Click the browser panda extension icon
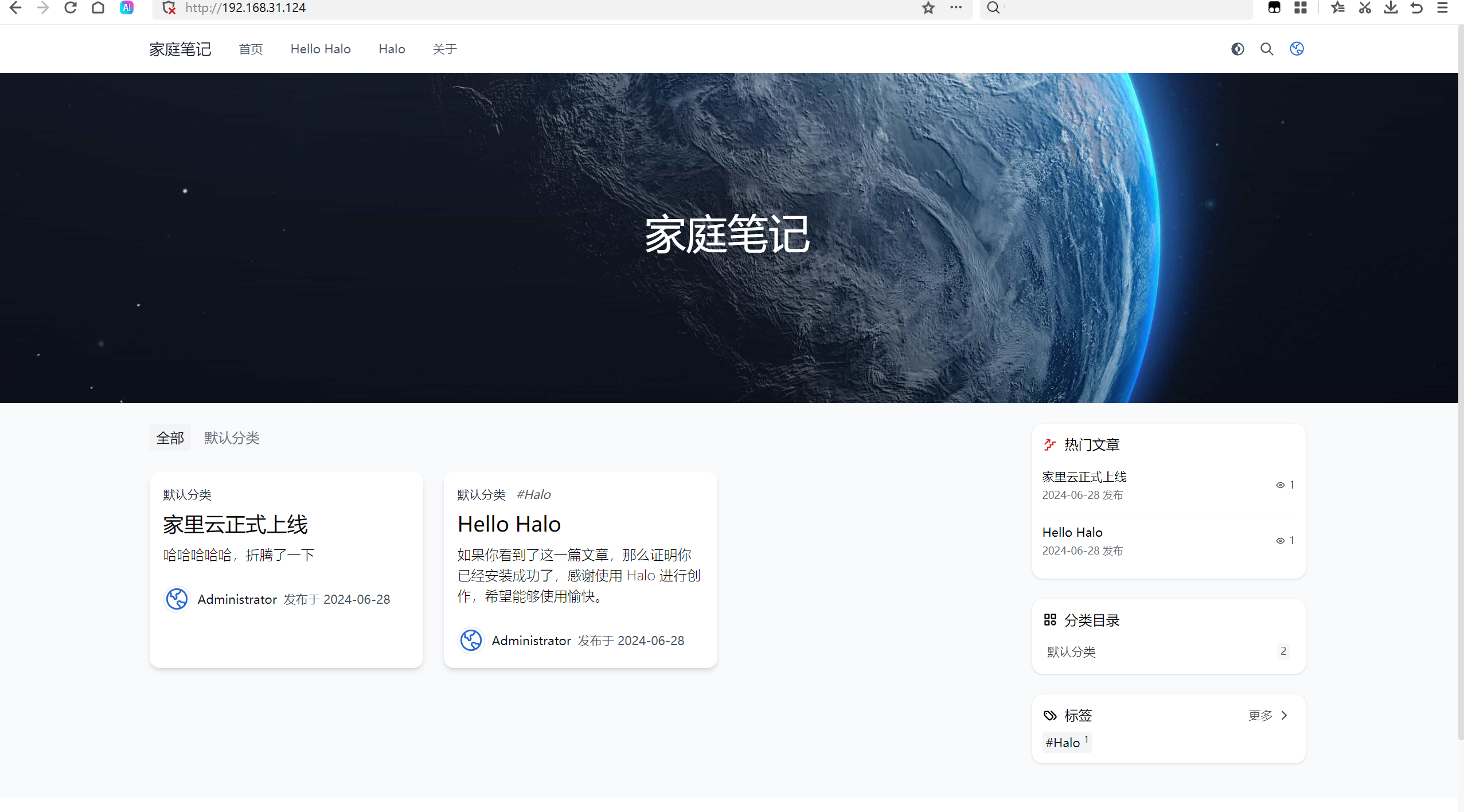Image resolution: width=1464 pixels, height=812 pixels. (1274, 7)
